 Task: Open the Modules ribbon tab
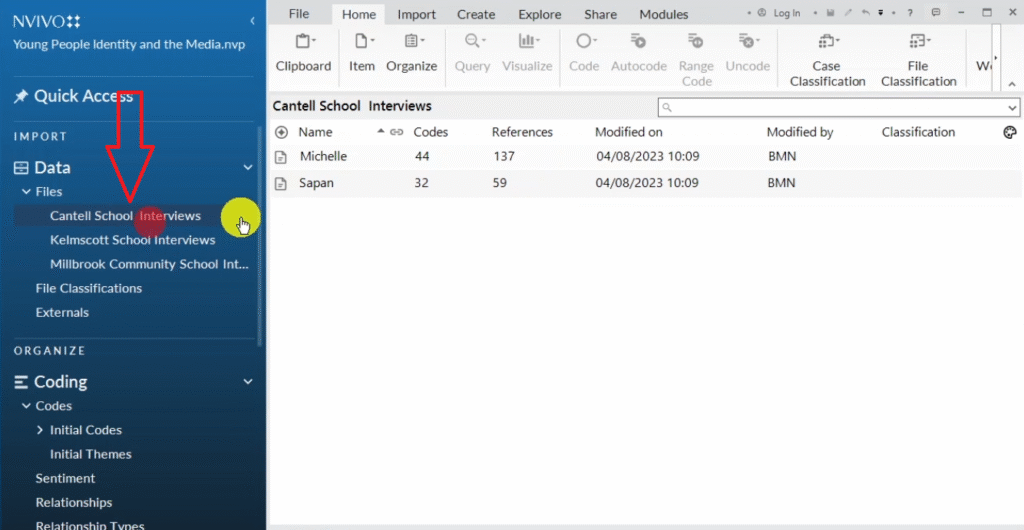[x=664, y=14]
